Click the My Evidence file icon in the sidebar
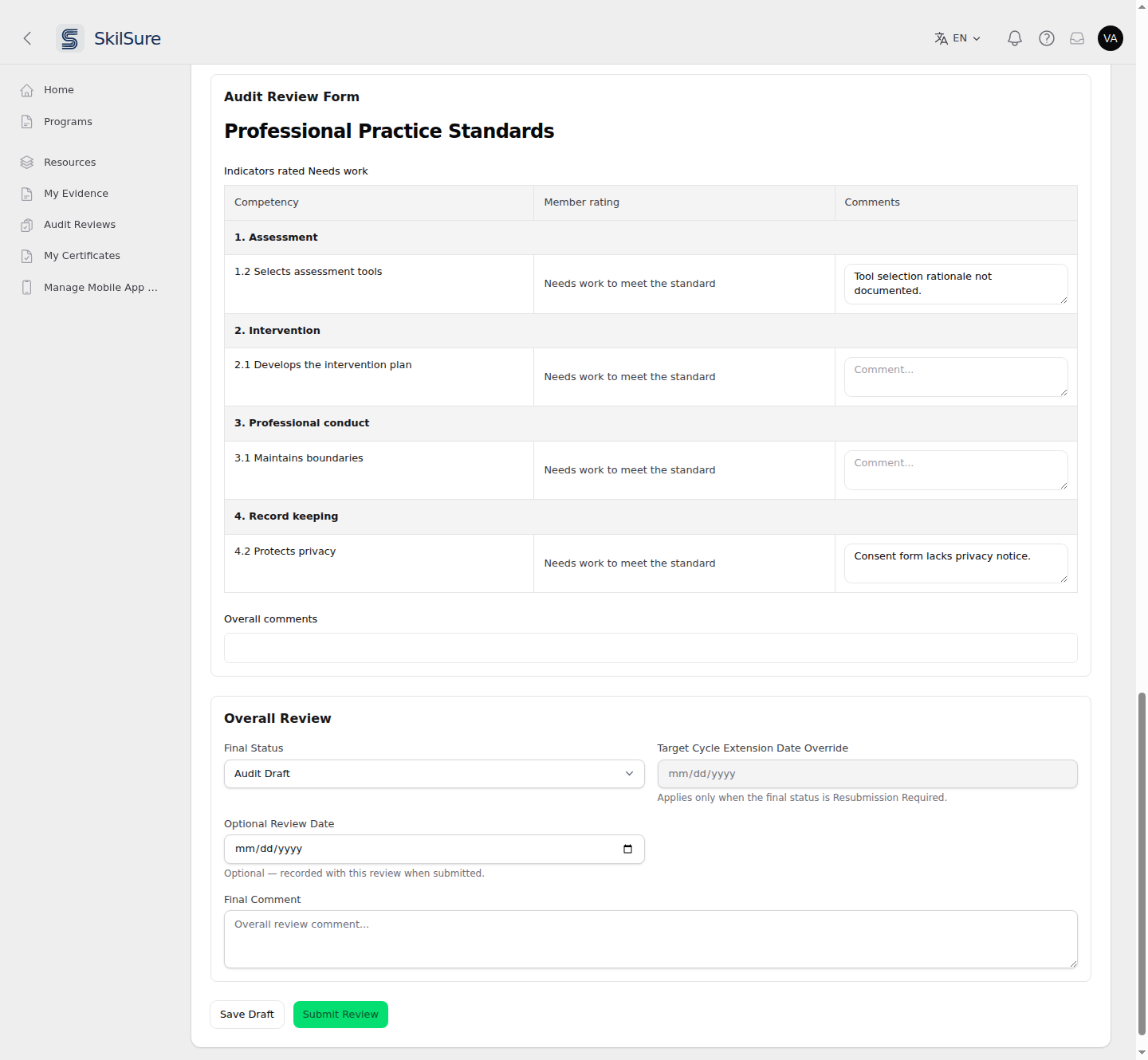The width and height of the screenshot is (1148, 1060). tap(27, 194)
